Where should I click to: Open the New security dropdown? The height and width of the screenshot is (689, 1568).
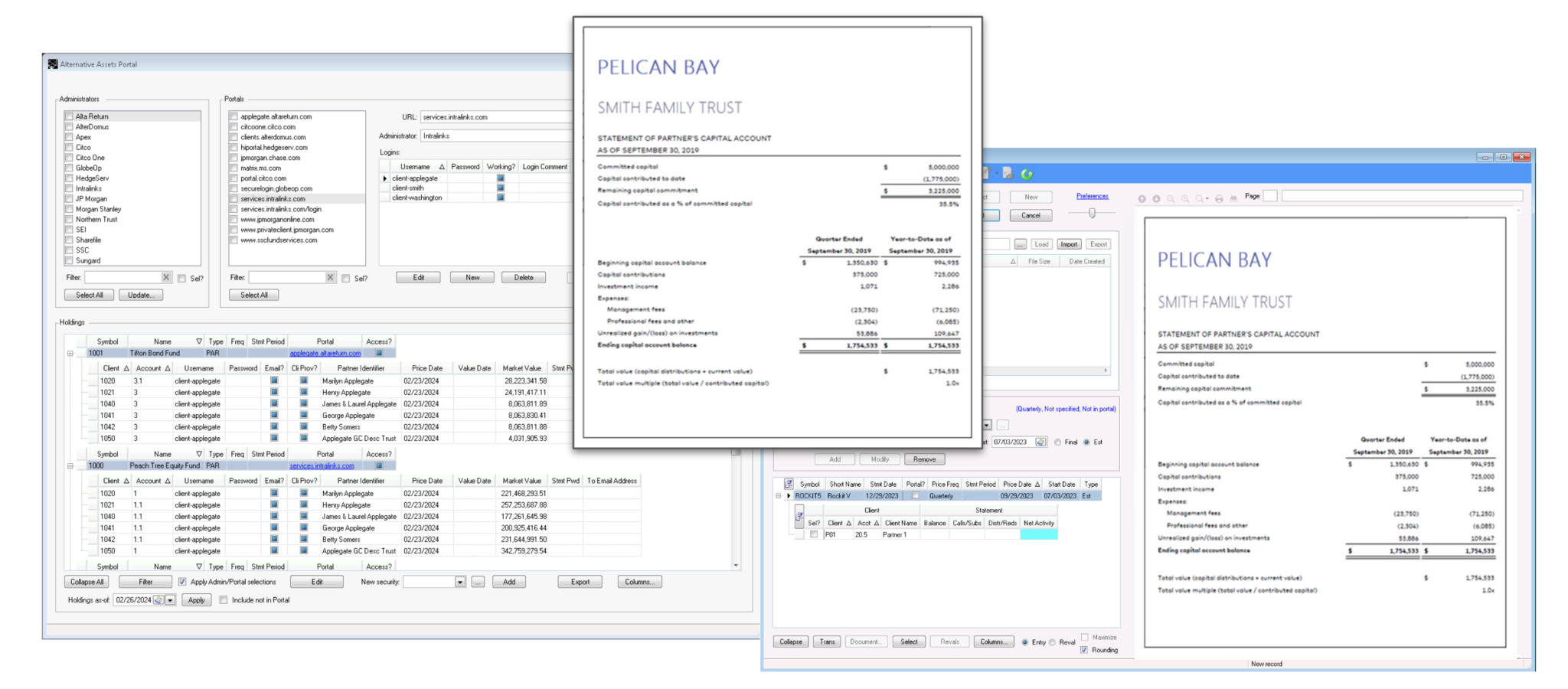click(x=460, y=582)
